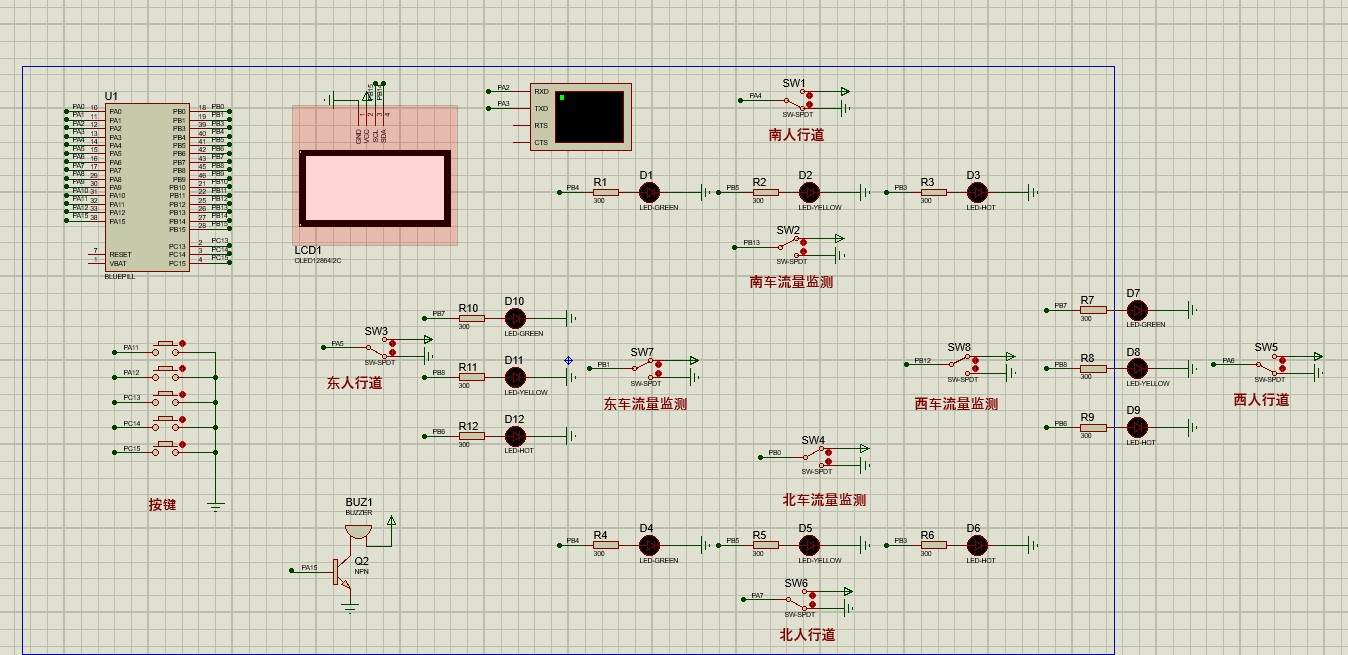Click the 东车流量监测 label
The width and height of the screenshot is (1348, 655).
pos(645,404)
